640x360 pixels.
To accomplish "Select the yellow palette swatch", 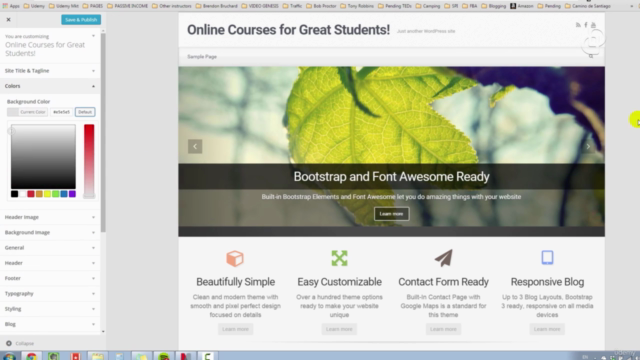I will [x=47, y=194].
